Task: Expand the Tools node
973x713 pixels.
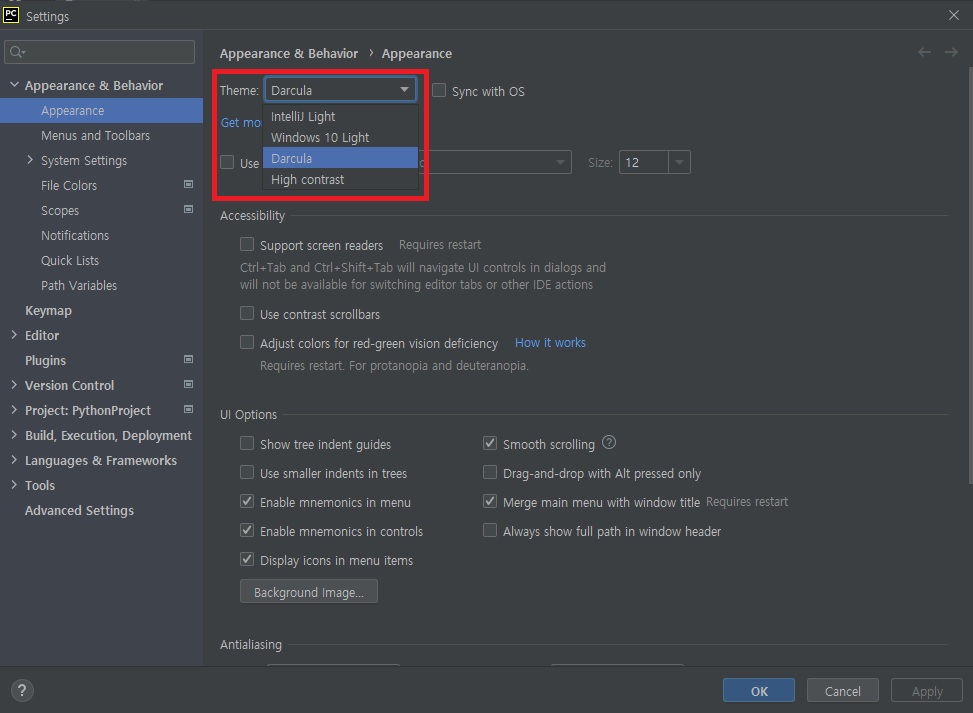Action: (14, 485)
